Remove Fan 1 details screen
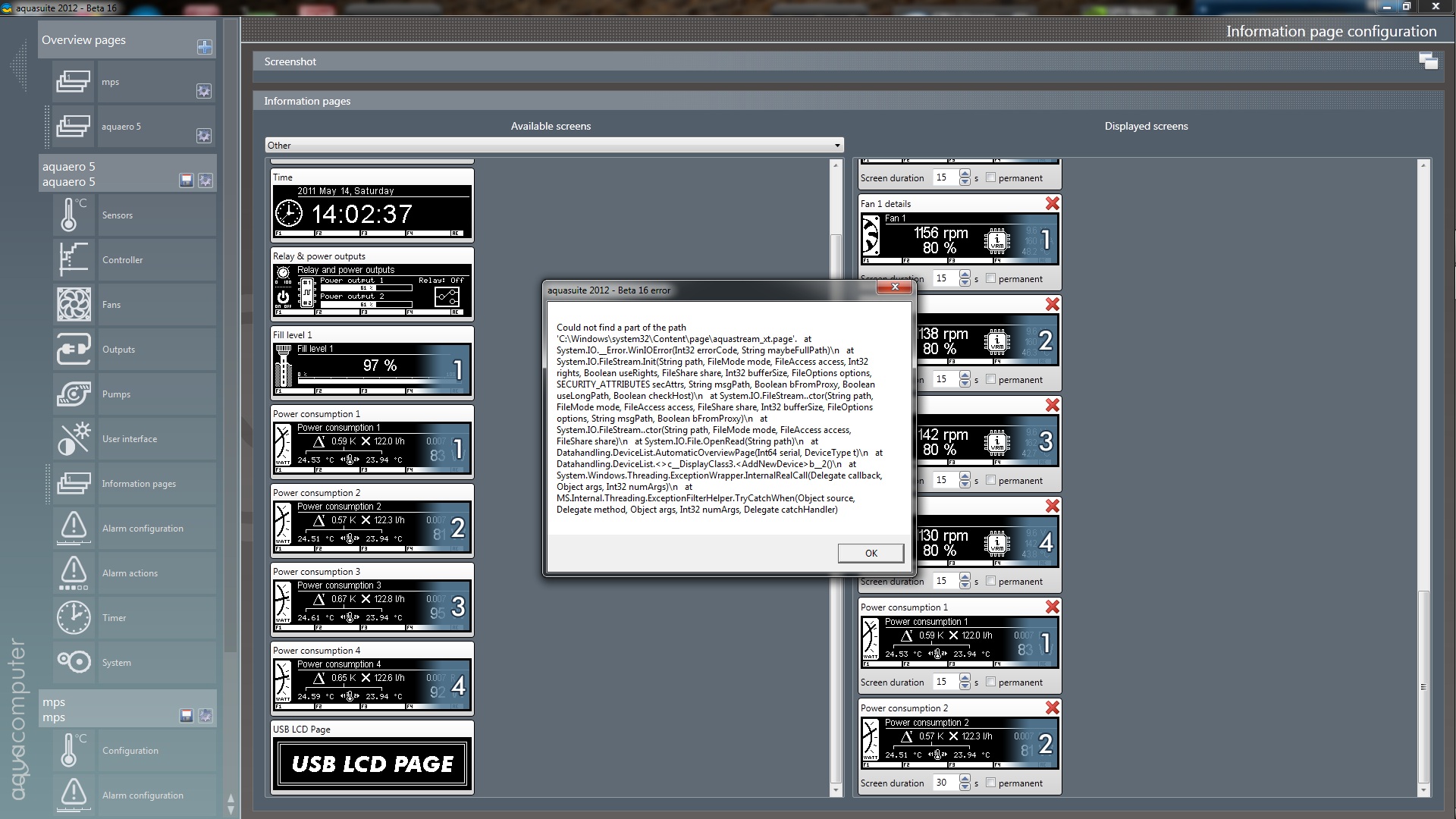 (1052, 203)
